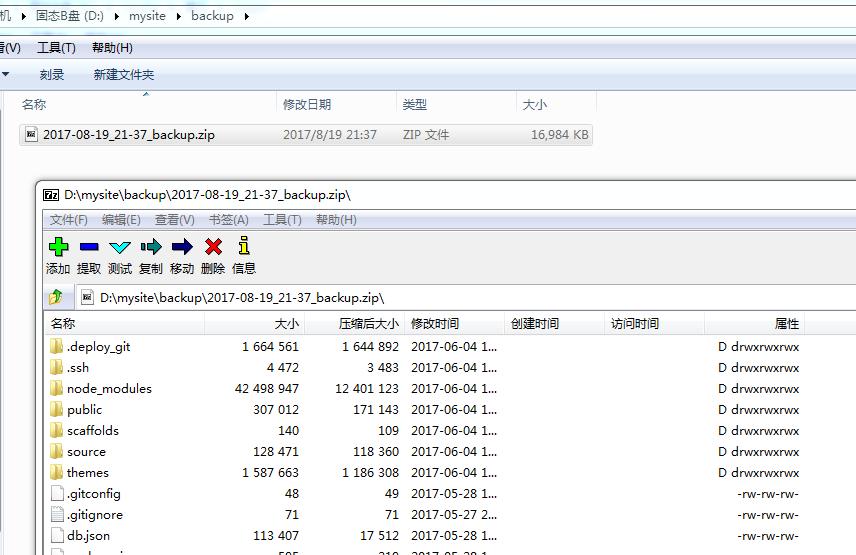
Task: Click the 7z title bar icon
Action: [51, 195]
